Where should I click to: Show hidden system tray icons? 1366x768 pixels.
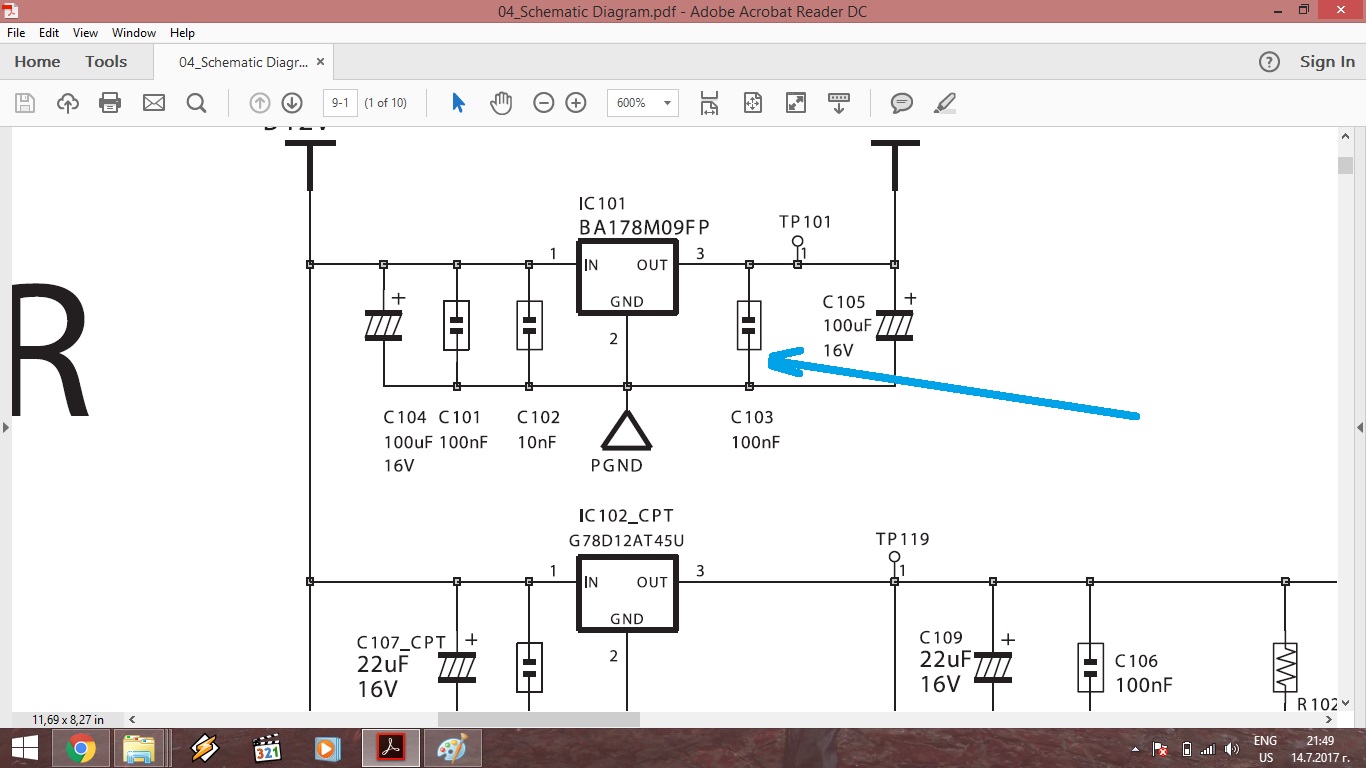(x=1135, y=749)
